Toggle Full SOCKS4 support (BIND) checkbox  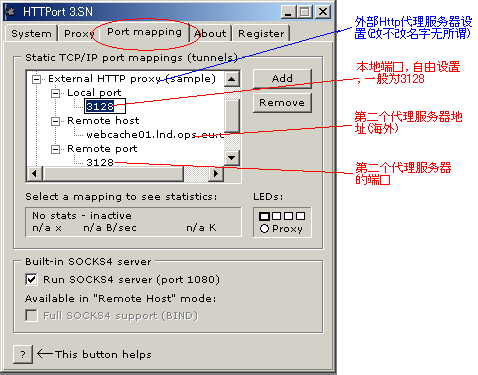31,315
